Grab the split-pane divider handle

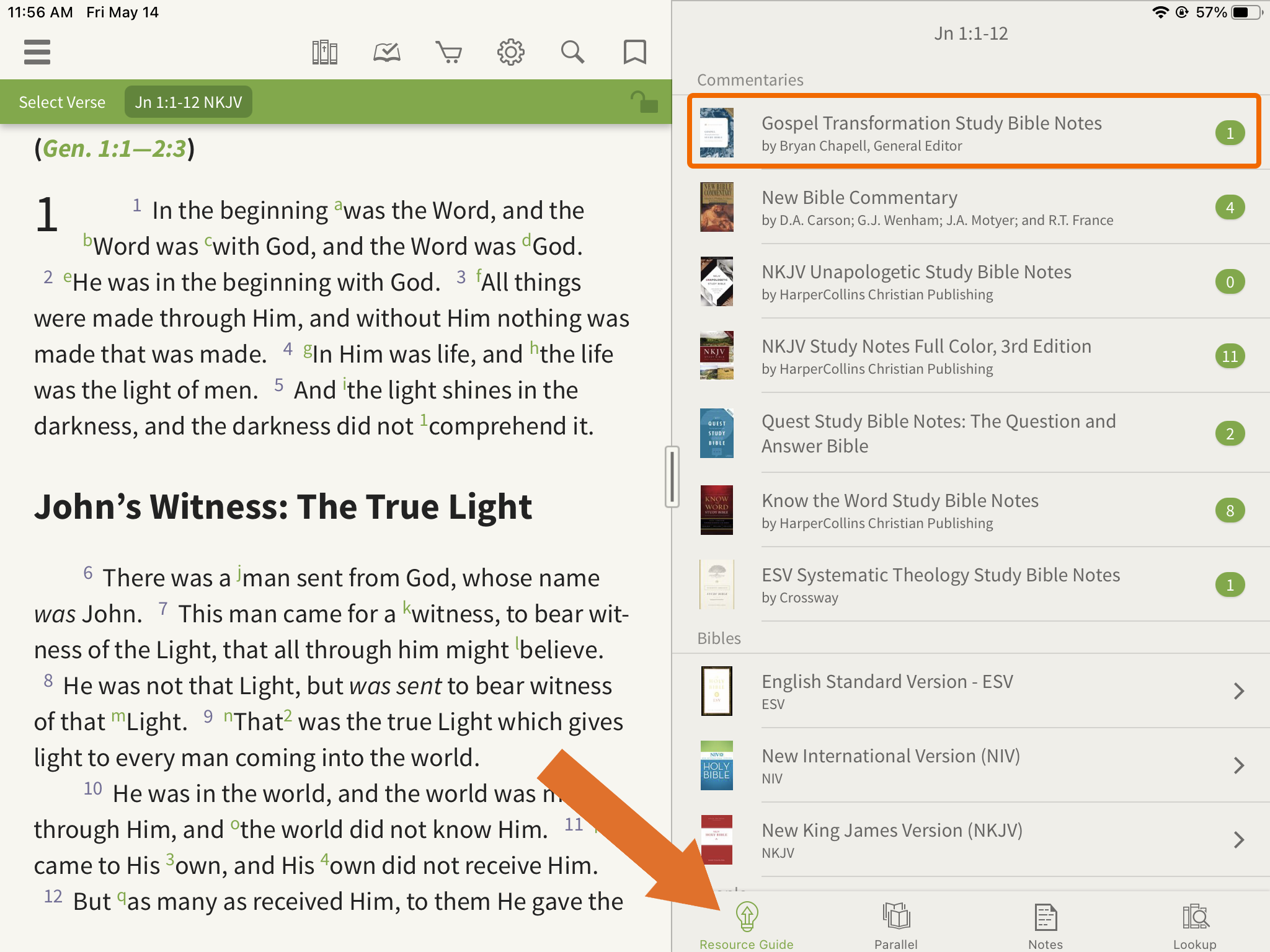click(x=672, y=476)
